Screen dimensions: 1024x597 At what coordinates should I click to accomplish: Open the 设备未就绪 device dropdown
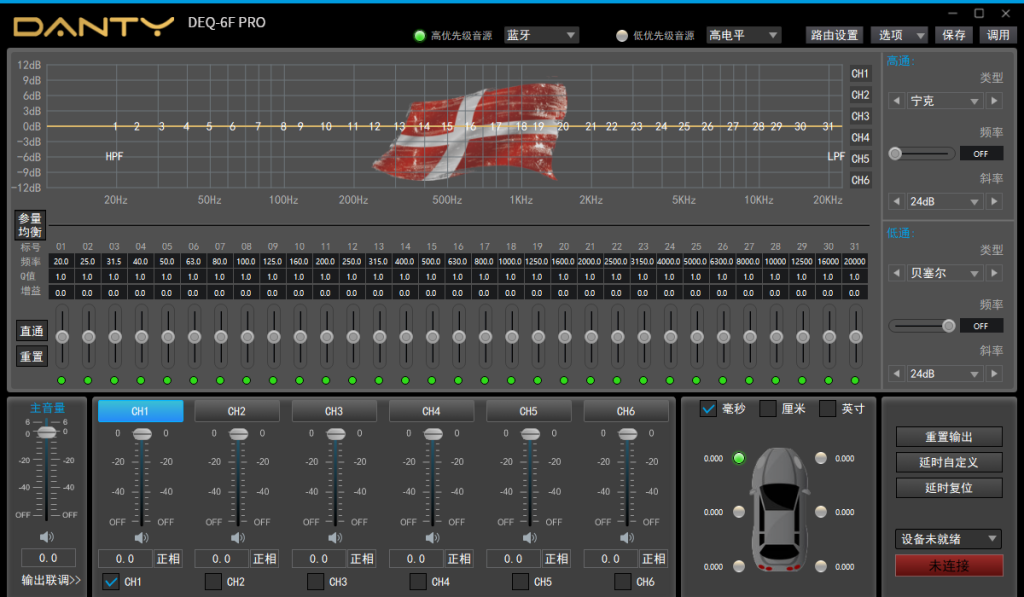pos(949,539)
